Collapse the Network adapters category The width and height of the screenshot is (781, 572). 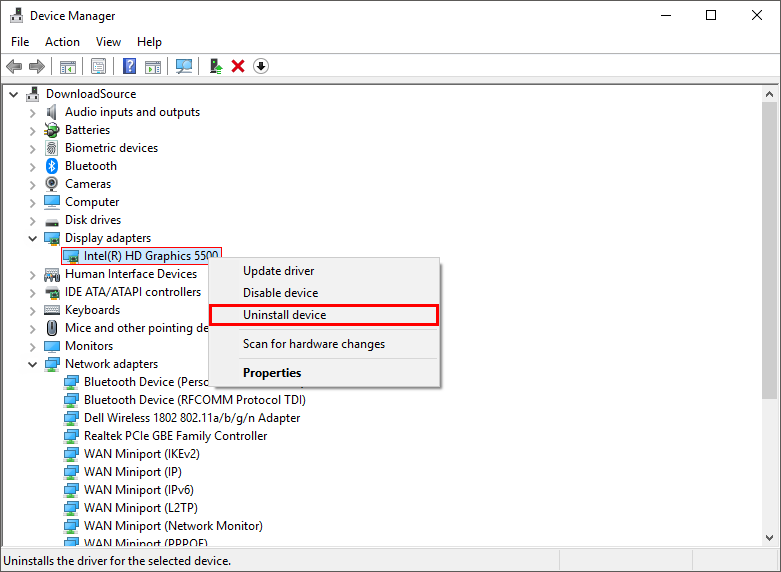pyautogui.click(x=33, y=364)
